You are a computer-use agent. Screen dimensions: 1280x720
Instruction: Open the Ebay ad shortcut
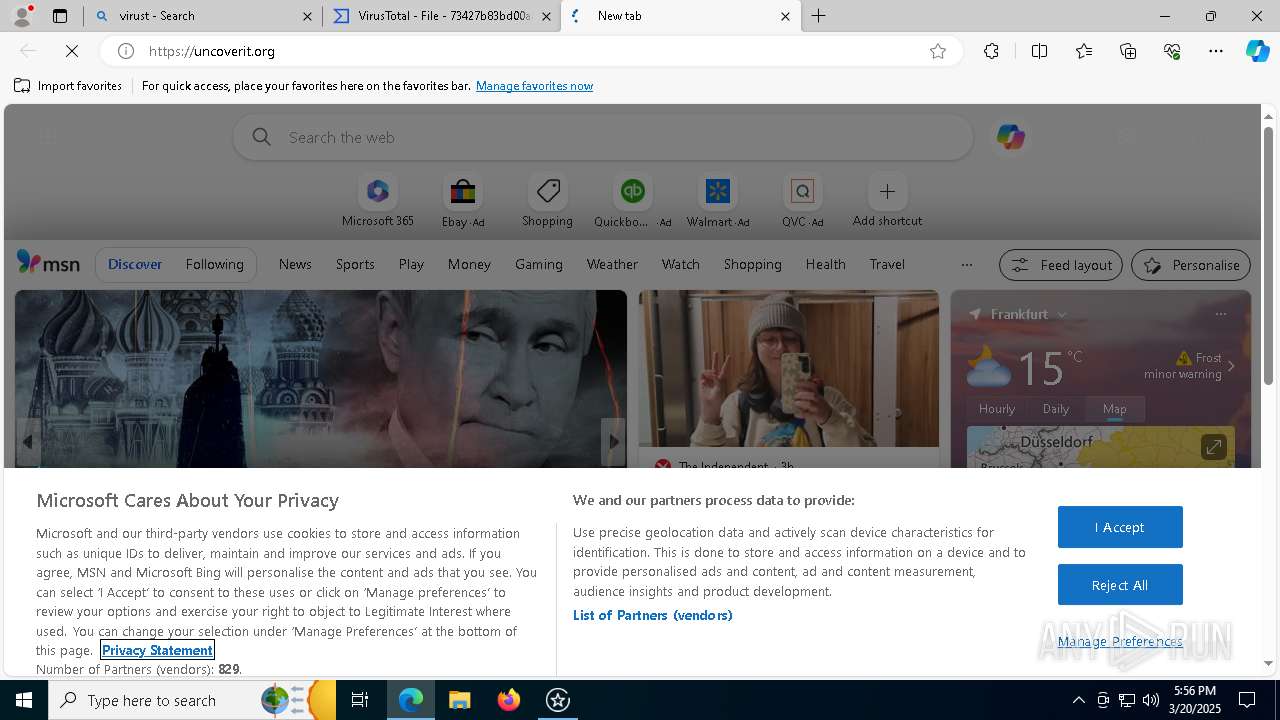463,201
